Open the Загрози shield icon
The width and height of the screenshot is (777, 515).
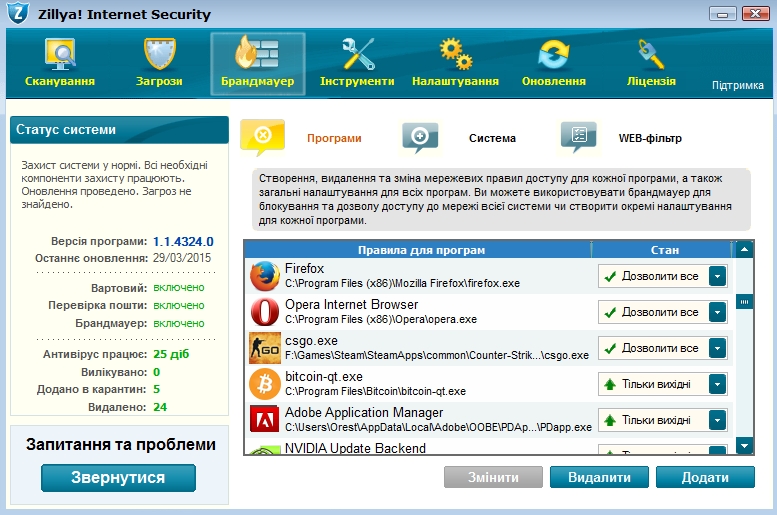[159, 55]
